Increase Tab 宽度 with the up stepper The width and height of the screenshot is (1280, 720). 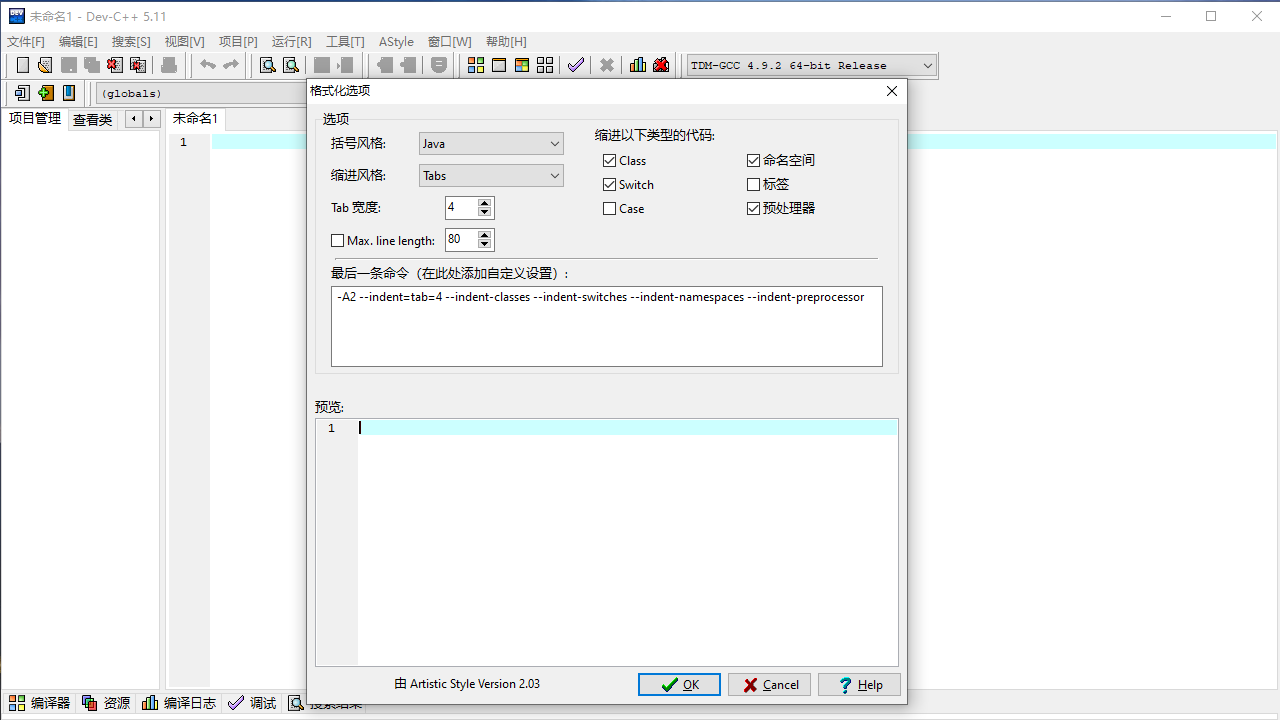pos(485,203)
